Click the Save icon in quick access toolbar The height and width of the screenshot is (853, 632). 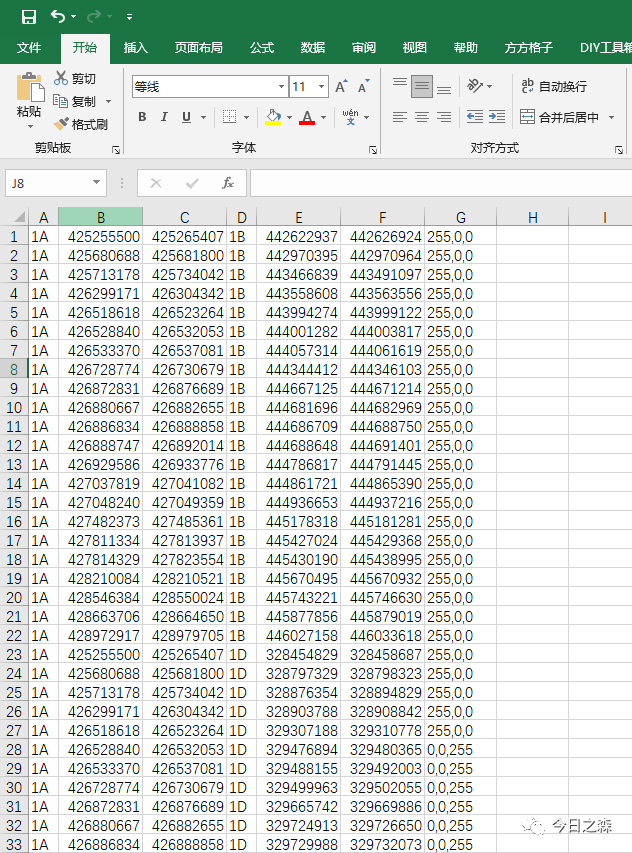click(29, 17)
